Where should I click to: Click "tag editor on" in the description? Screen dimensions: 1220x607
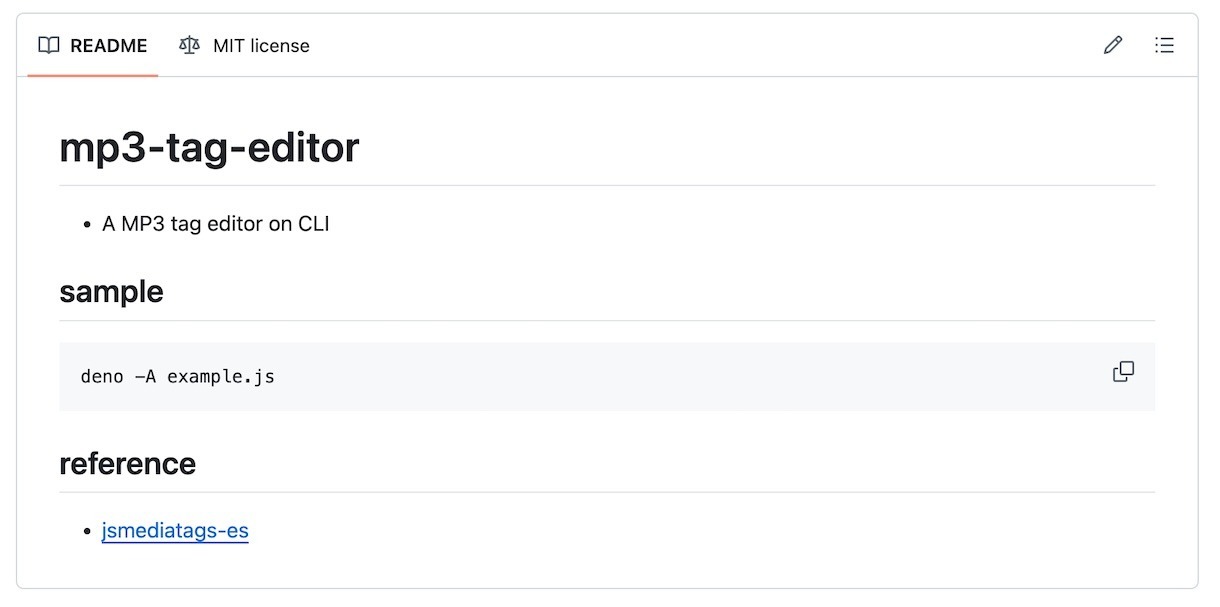(232, 224)
